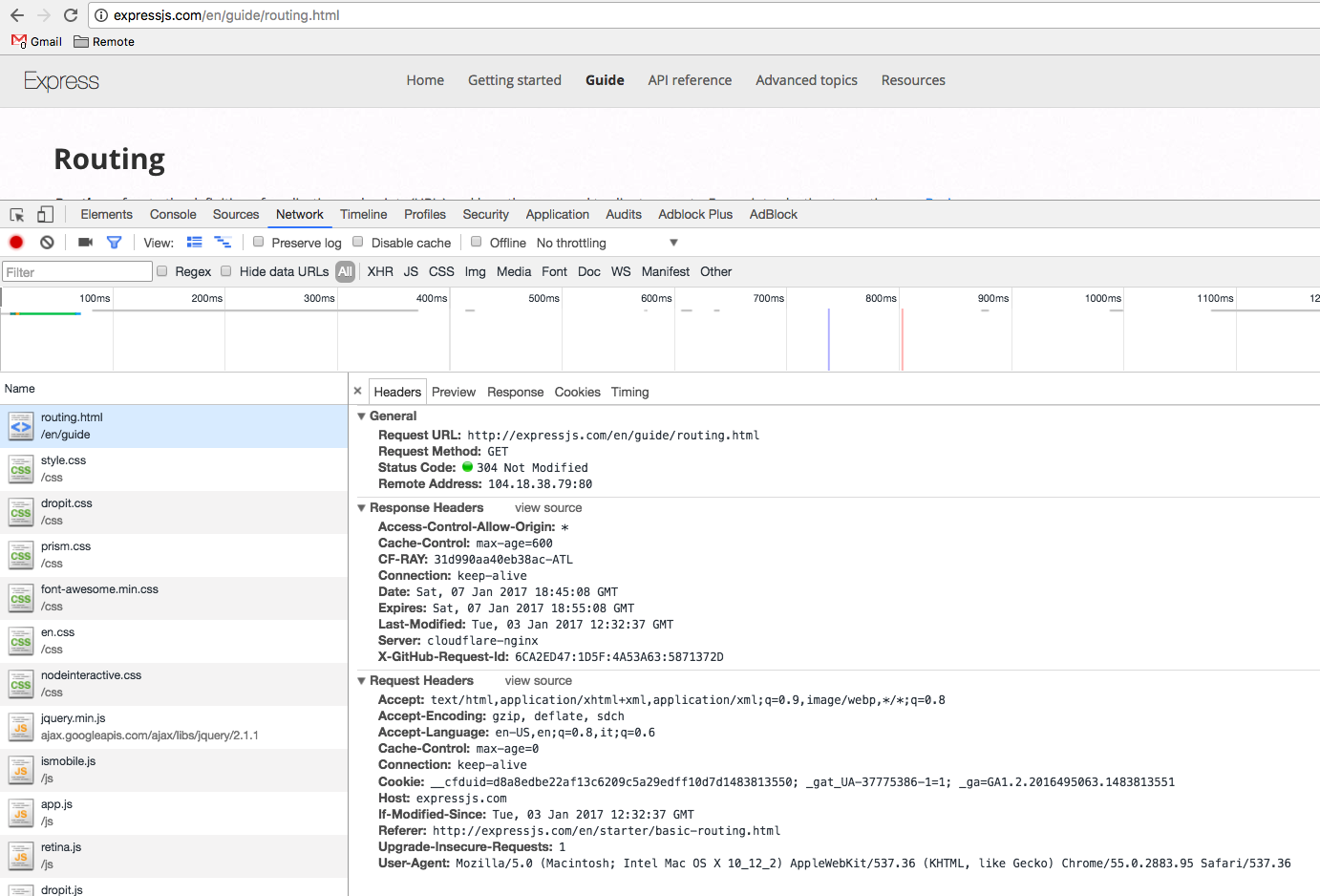Viewport: 1320px width, 896px height.
Task: Open Resources in site nav
Action: 913,80
